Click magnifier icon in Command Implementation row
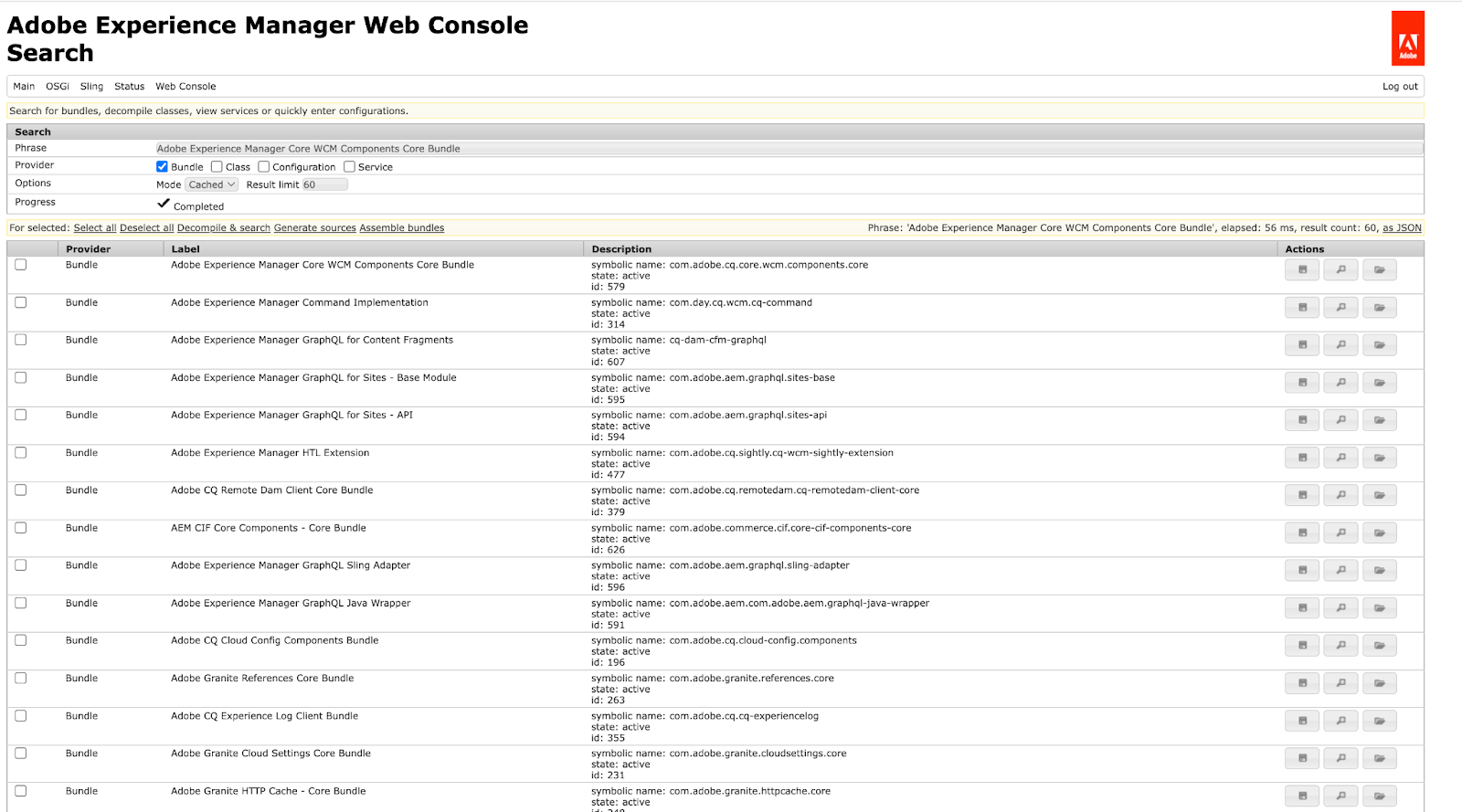The height and width of the screenshot is (812, 1462). click(x=1340, y=308)
